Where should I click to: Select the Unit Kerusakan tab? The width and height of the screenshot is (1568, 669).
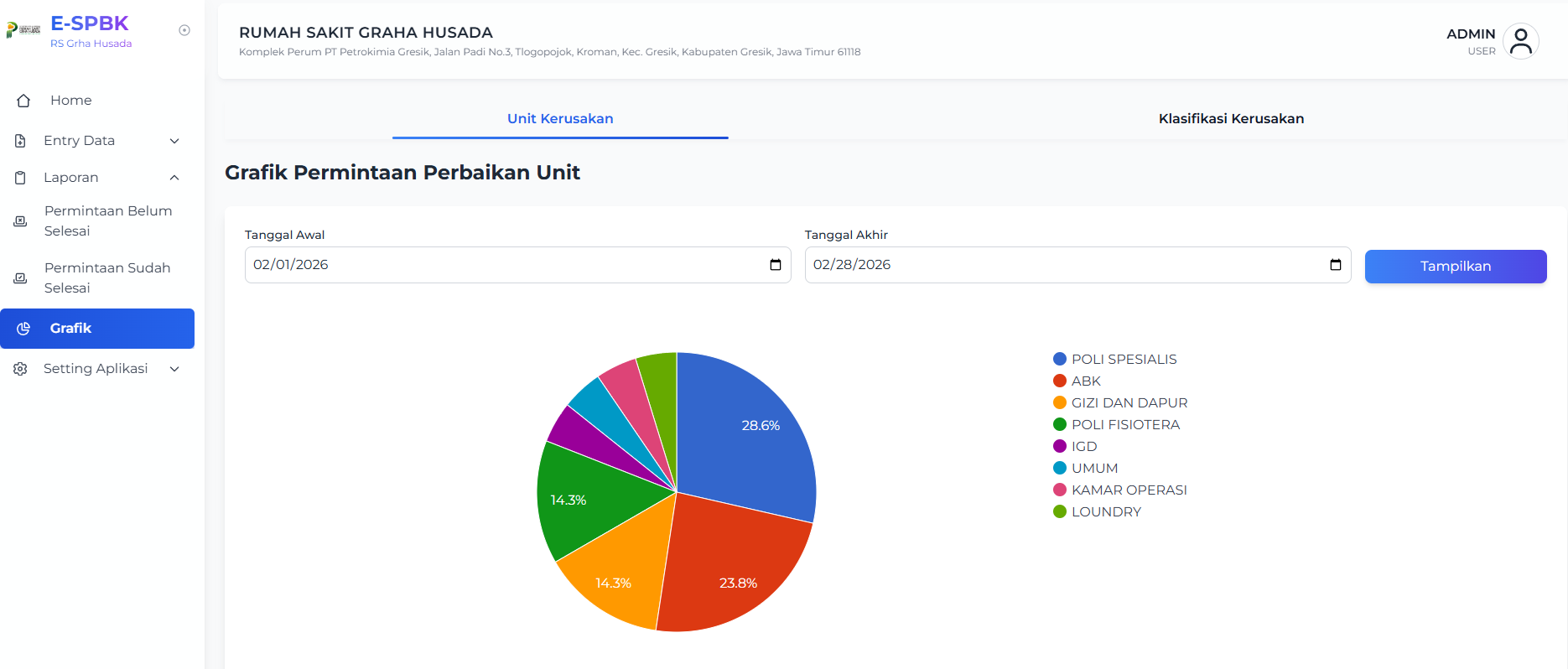coord(560,119)
